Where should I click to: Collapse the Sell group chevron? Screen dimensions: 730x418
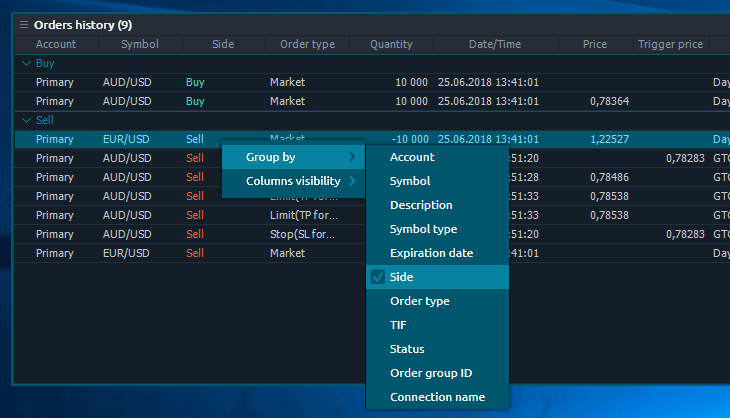[26, 120]
